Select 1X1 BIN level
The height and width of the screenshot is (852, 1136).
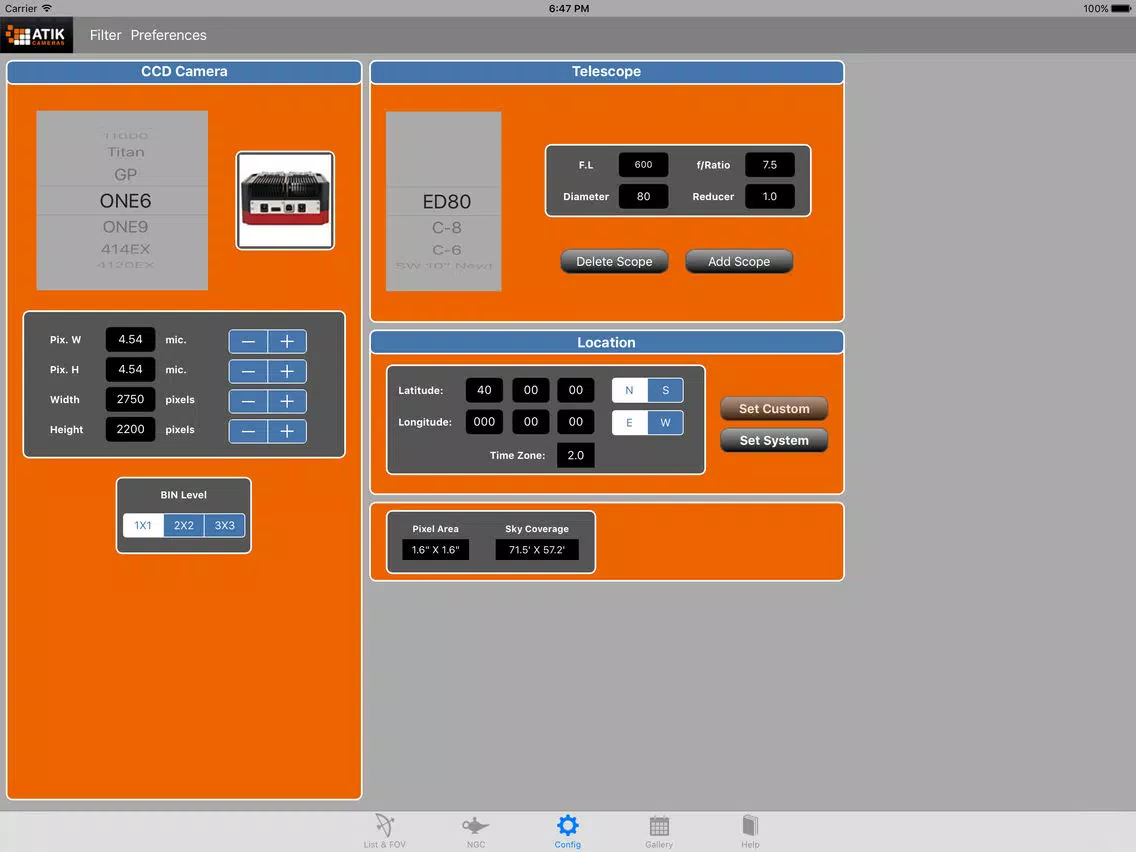coord(143,525)
